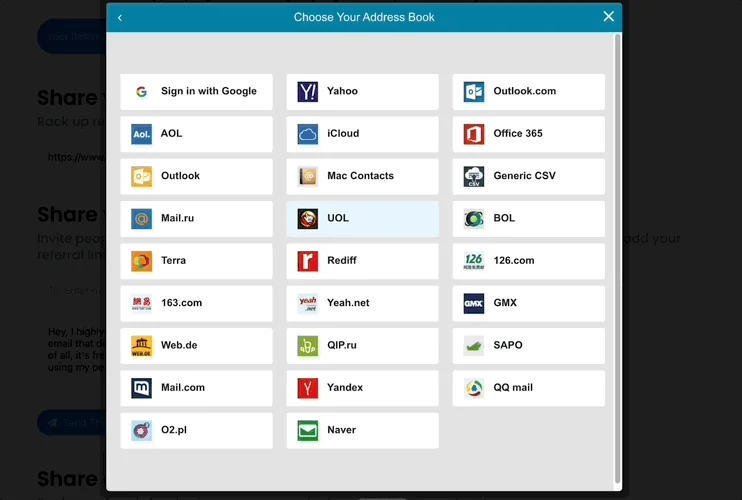The image size is (742, 500).
Task: Click the dialog's vertical scrollbar
Action: [x=617, y=258]
